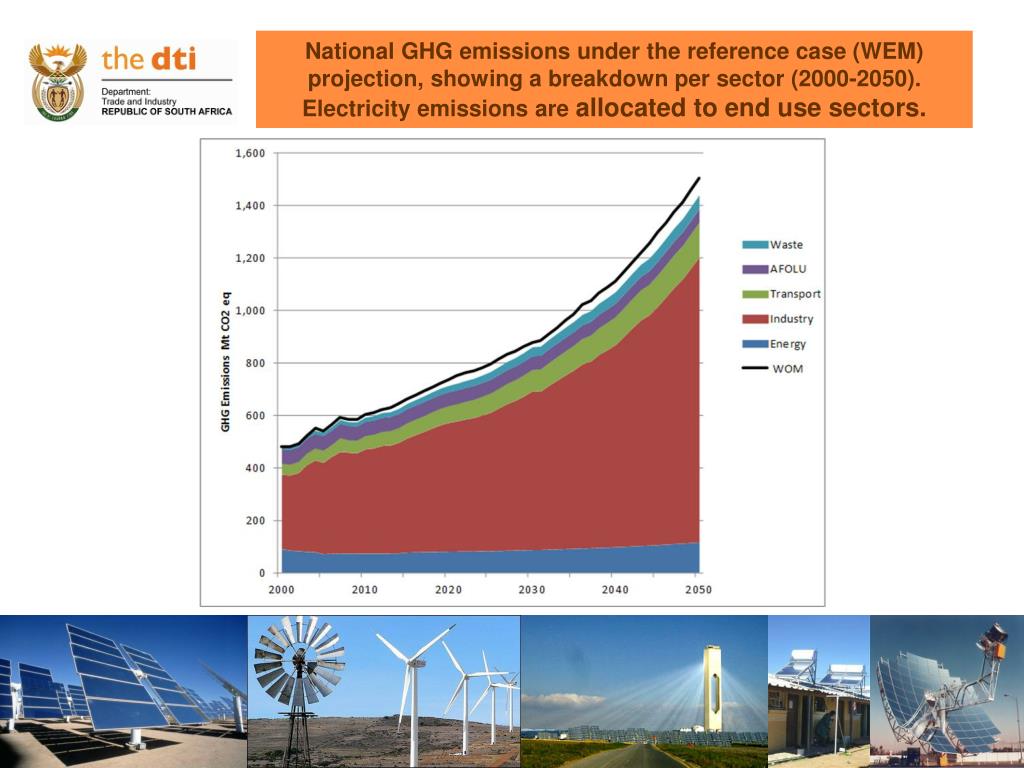Click the '1,000' y-axis label

[250, 311]
